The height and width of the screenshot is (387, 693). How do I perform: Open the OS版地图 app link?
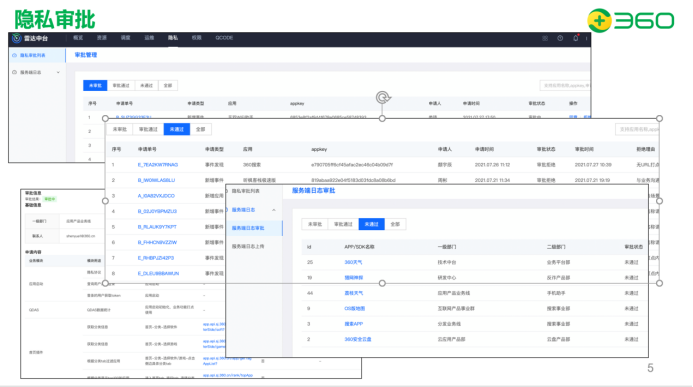pyautogui.click(x=354, y=309)
